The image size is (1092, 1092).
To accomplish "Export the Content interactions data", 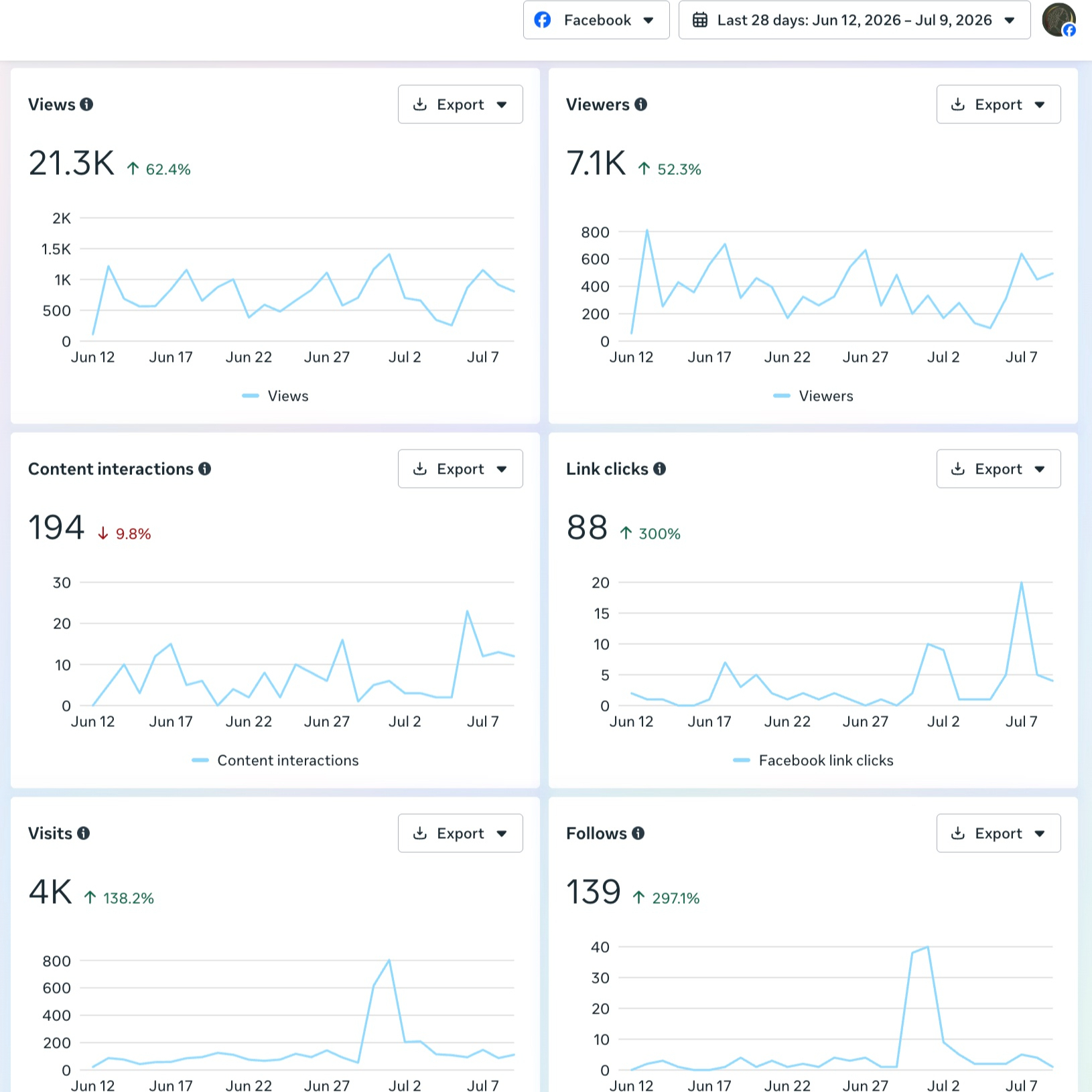I will pyautogui.click(x=460, y=469).
